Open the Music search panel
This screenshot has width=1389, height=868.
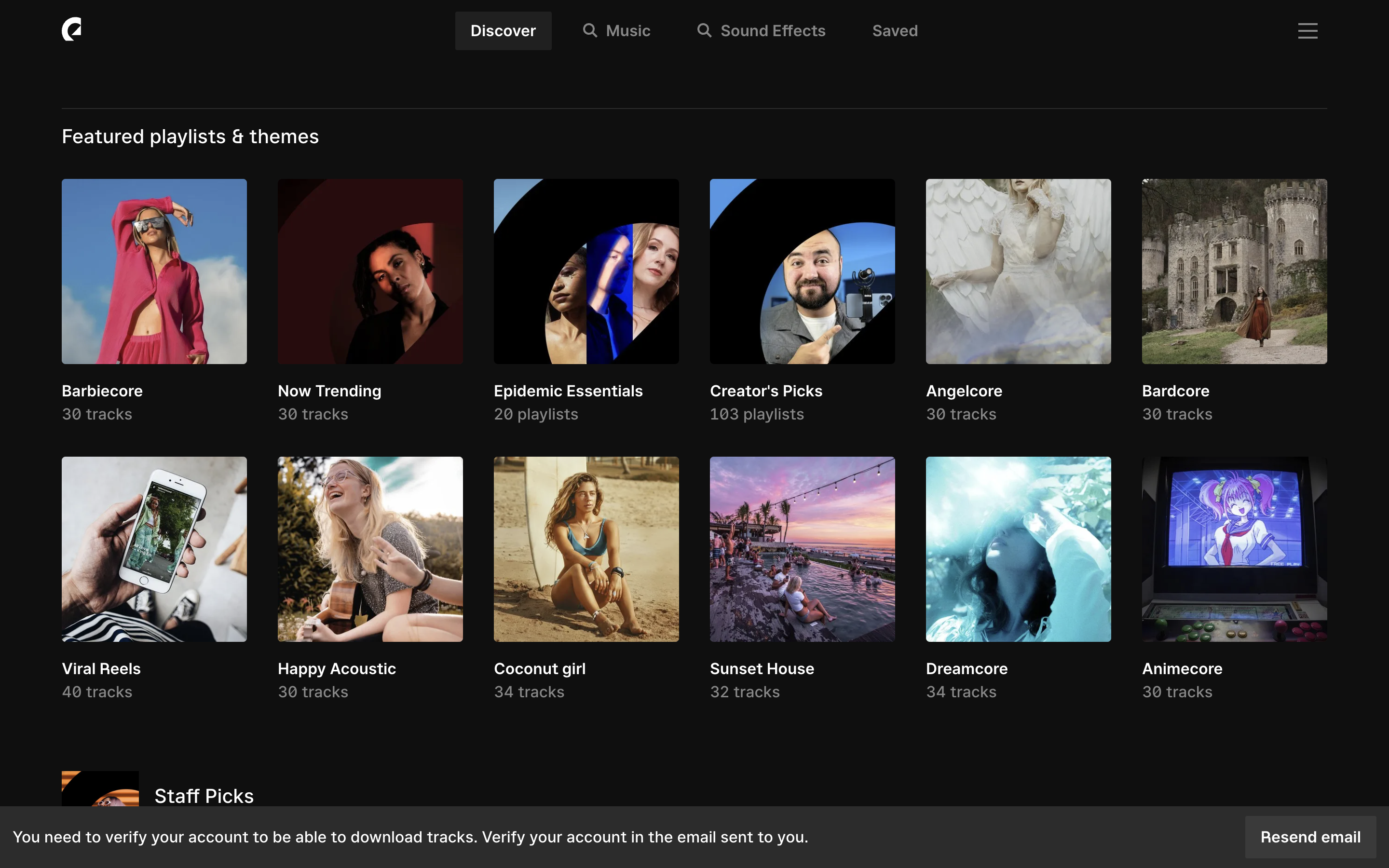pyautogui.click(x=616, y=30)
